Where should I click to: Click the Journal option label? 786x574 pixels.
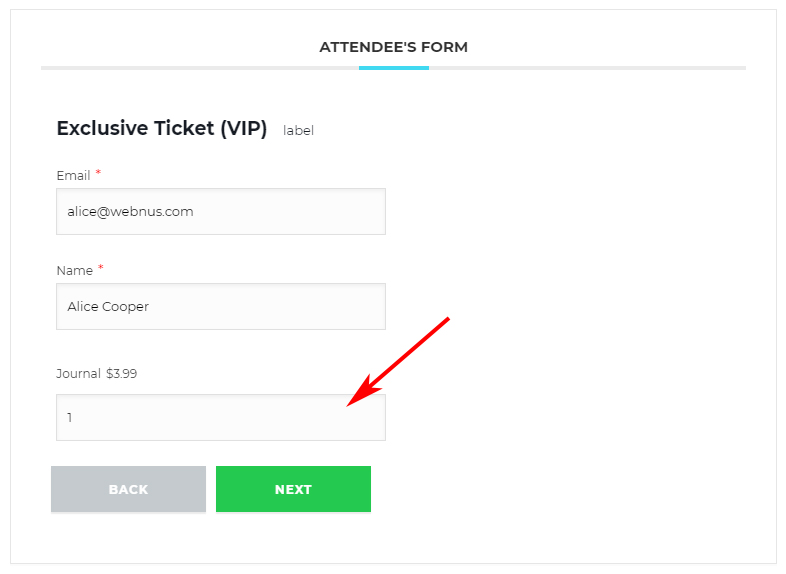[78, 373]
